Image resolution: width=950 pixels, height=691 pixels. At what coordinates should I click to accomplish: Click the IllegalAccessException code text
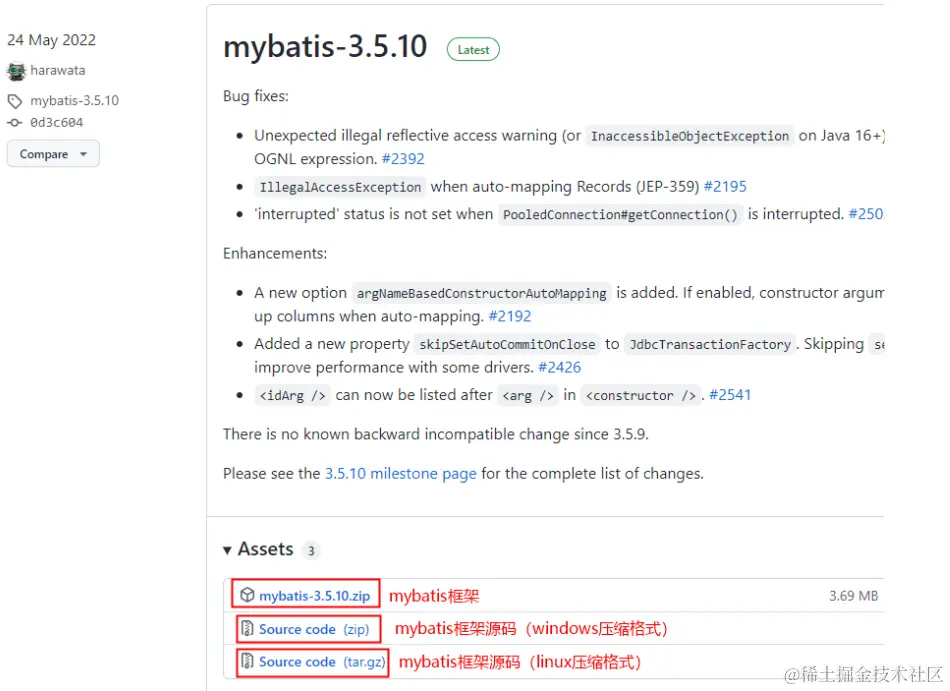340,187
